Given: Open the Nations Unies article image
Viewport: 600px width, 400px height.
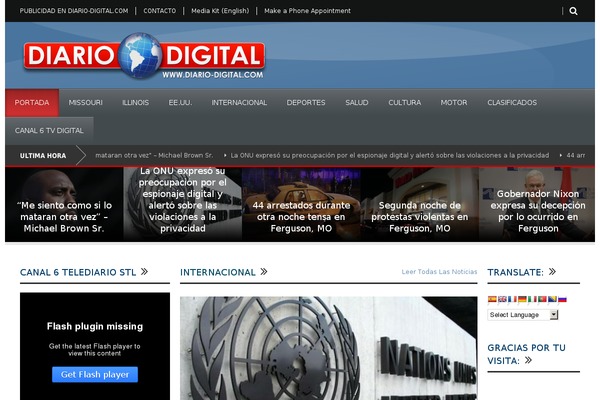Looking at the screenshot, I should pyautogui.click(x=329, y=348).
